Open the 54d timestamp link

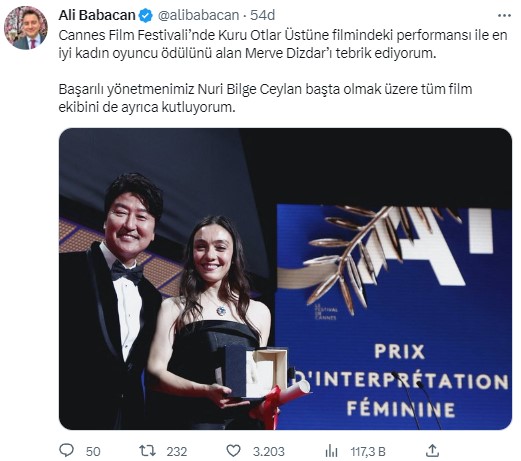coord(262,15)
